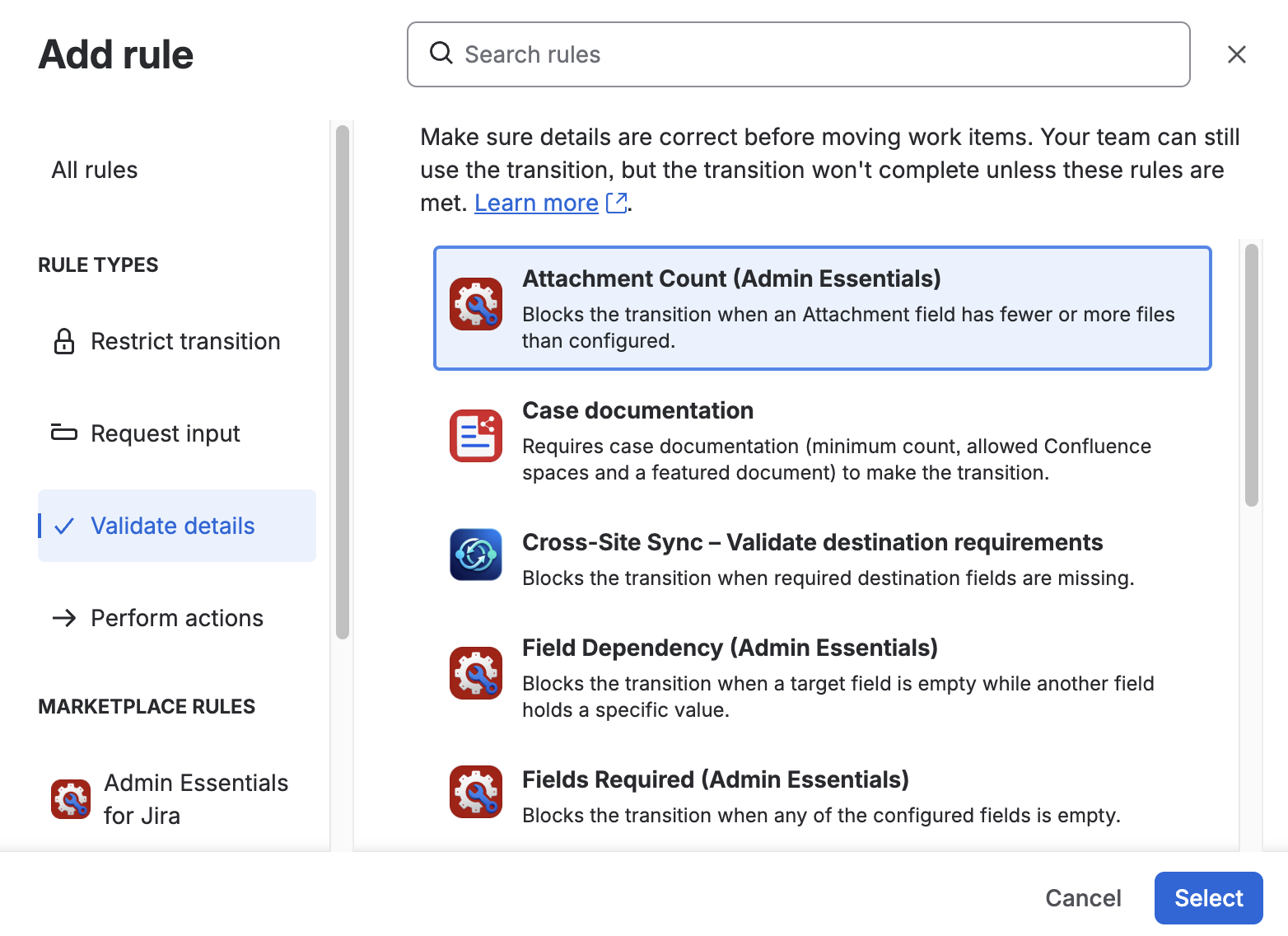Click 'Requires case documentation (minimum count' description
The width and height of the screenshot is (1288, 936).
click(837, 459)
